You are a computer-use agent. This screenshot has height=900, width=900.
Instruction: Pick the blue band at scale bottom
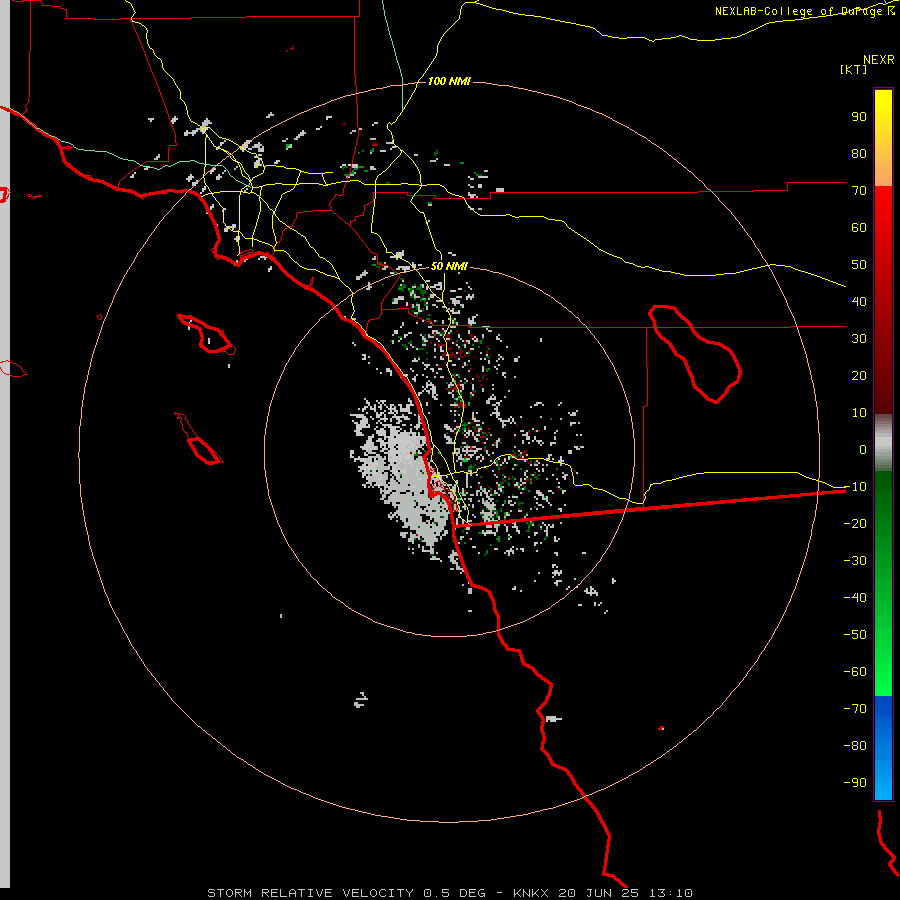883,748
